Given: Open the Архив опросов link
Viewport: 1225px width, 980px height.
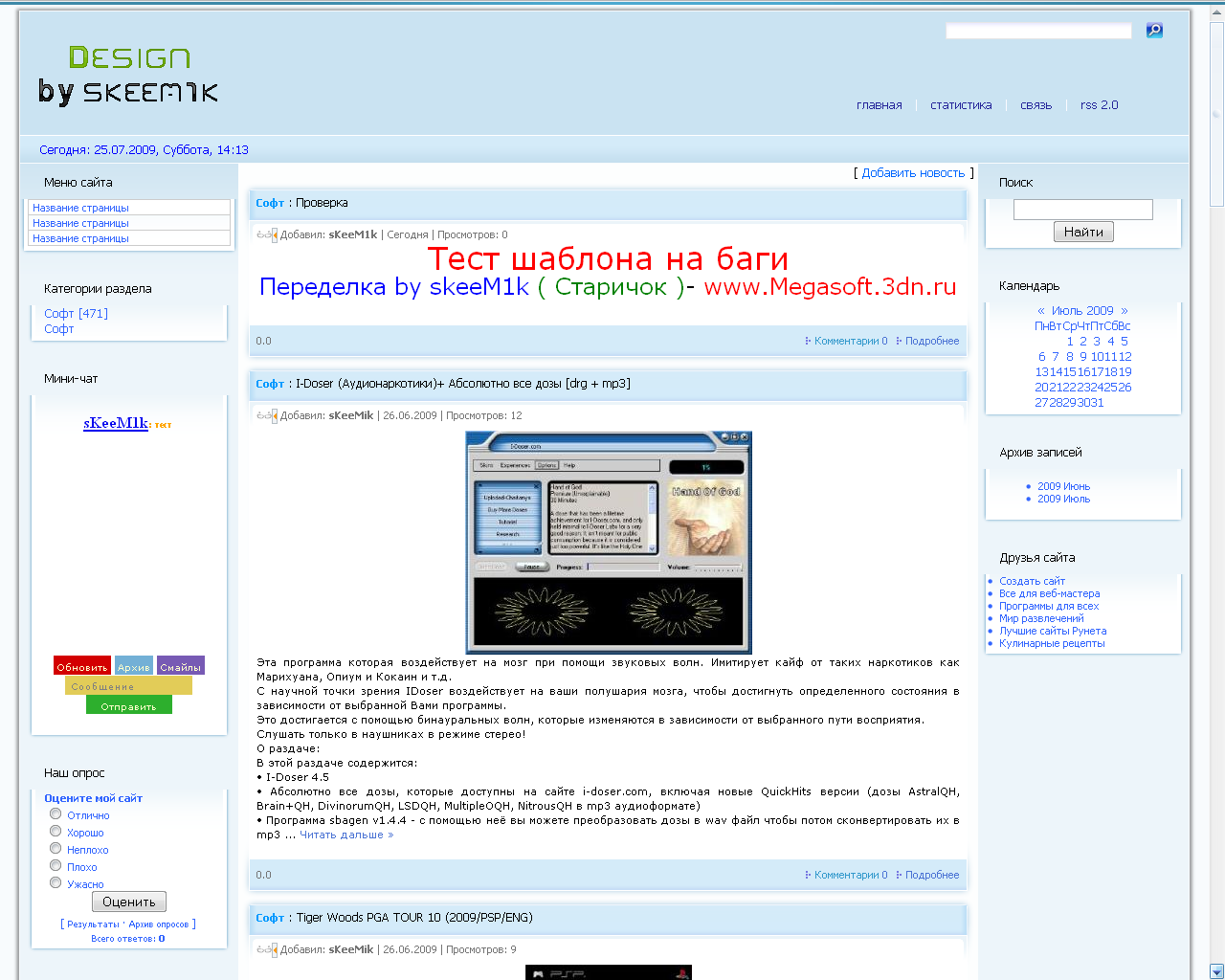Looking at the screenshot, I should coord(159,924).
